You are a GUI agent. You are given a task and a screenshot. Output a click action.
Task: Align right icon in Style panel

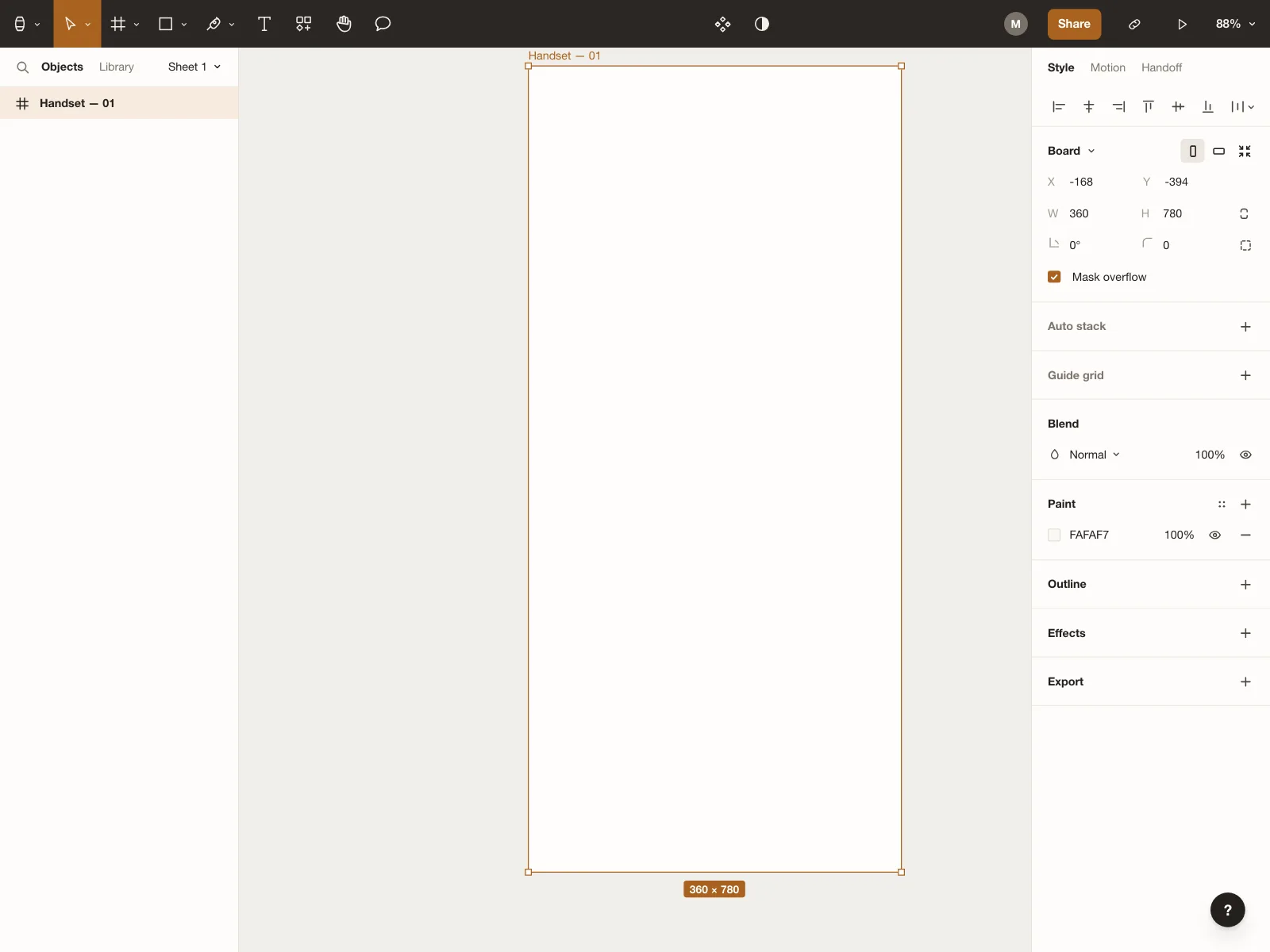[1118, 106]
